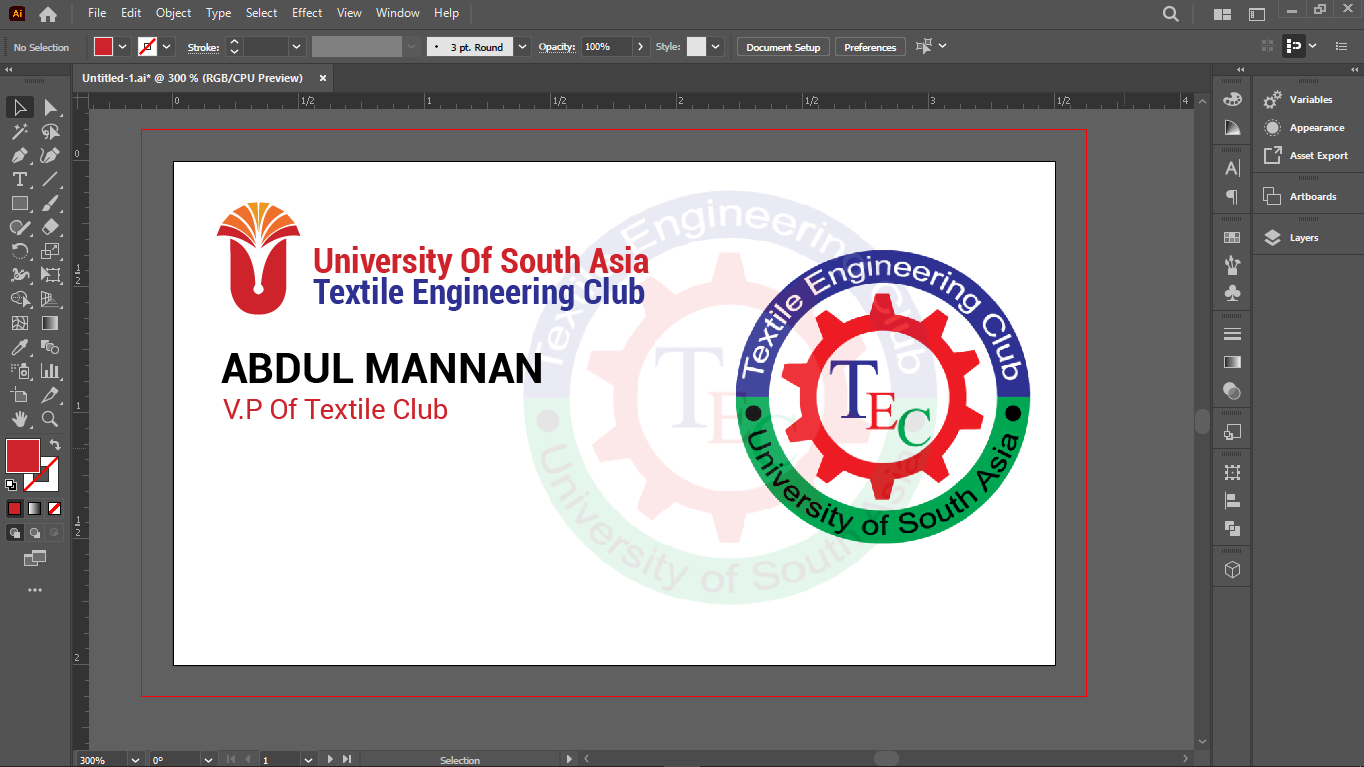Open the Workspace switcher dropdown
The width and height of the screenshot is (1364, 767).
1258,14
